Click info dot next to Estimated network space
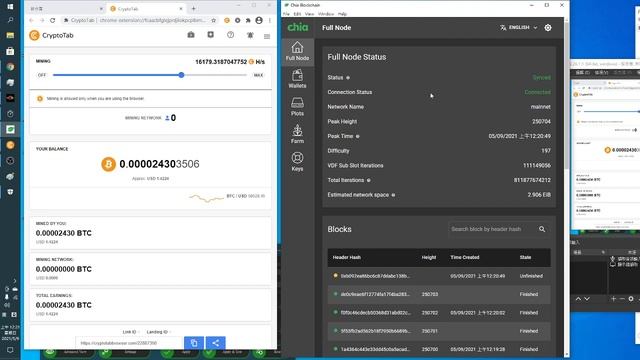The image size is (640, 360). [x=393, y=195]
